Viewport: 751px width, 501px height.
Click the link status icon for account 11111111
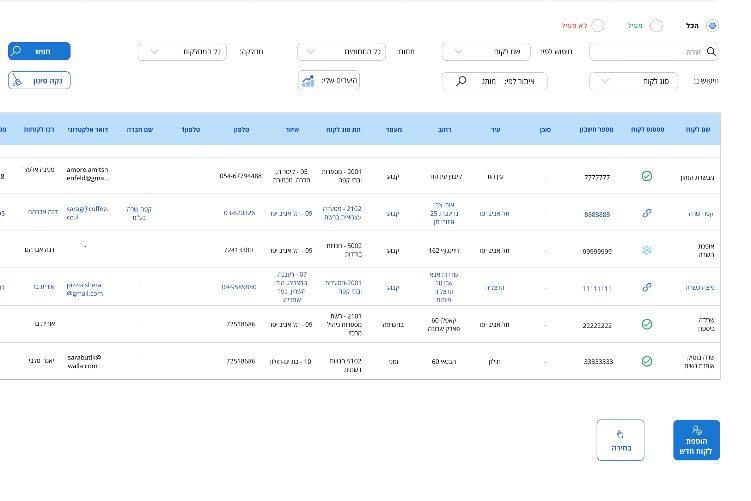[x=647, y=287]
